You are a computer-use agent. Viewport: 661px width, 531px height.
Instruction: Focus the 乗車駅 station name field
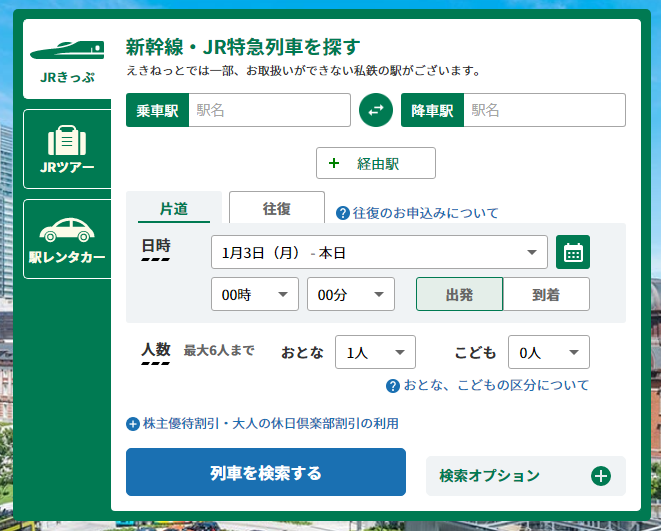click(269, 110)
